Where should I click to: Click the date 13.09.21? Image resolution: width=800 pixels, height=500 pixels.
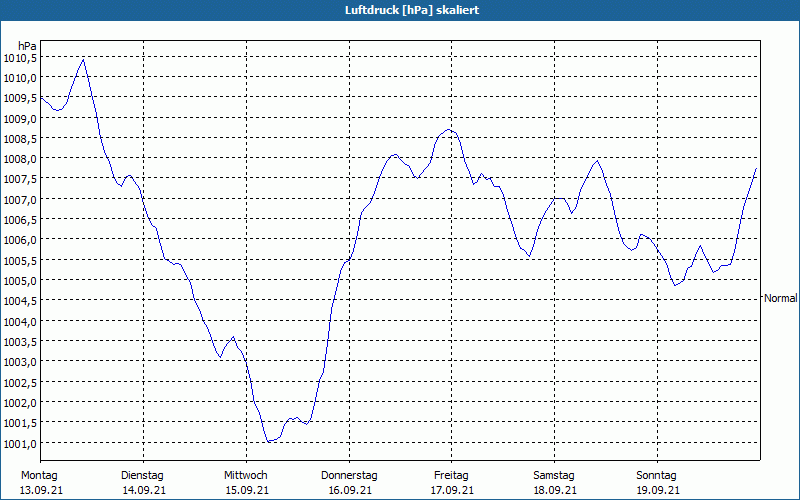point(41,491)
